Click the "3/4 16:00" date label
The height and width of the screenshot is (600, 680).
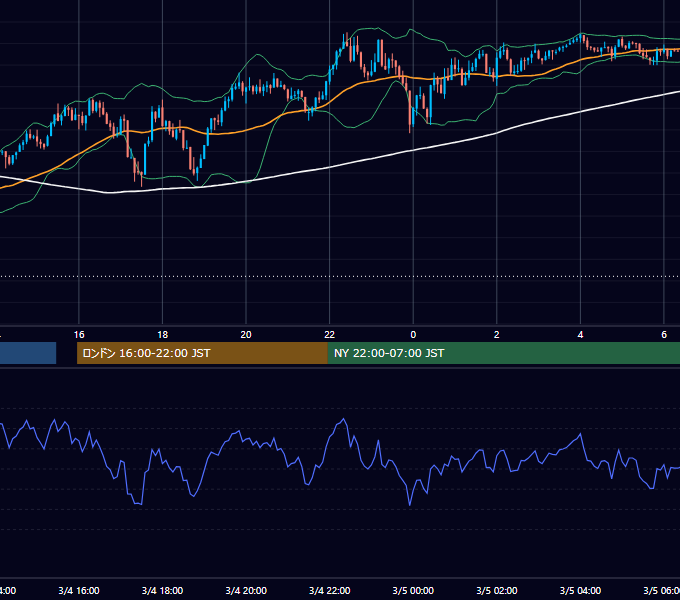point(79,590)
